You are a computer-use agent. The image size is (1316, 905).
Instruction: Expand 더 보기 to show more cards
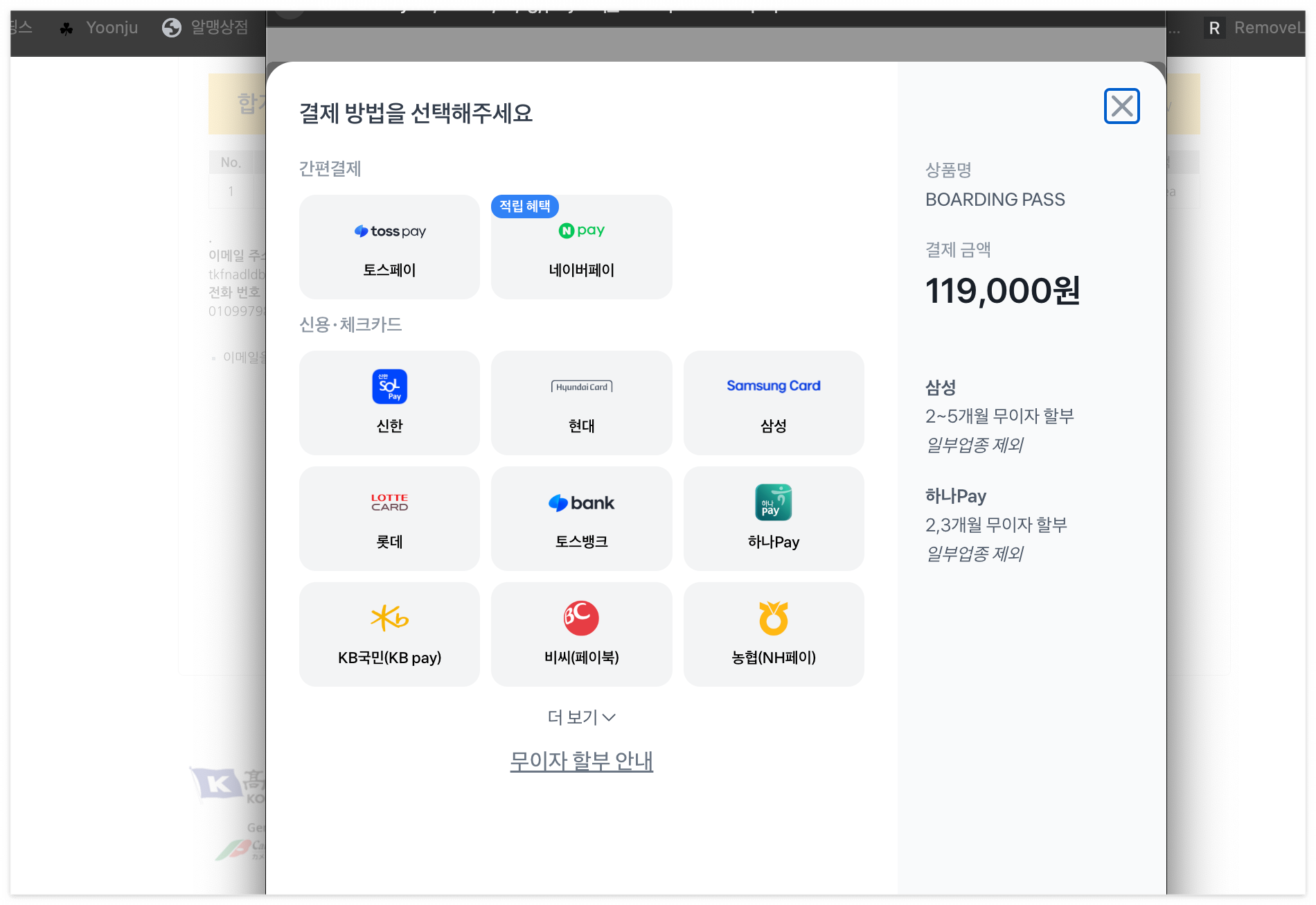581,717
